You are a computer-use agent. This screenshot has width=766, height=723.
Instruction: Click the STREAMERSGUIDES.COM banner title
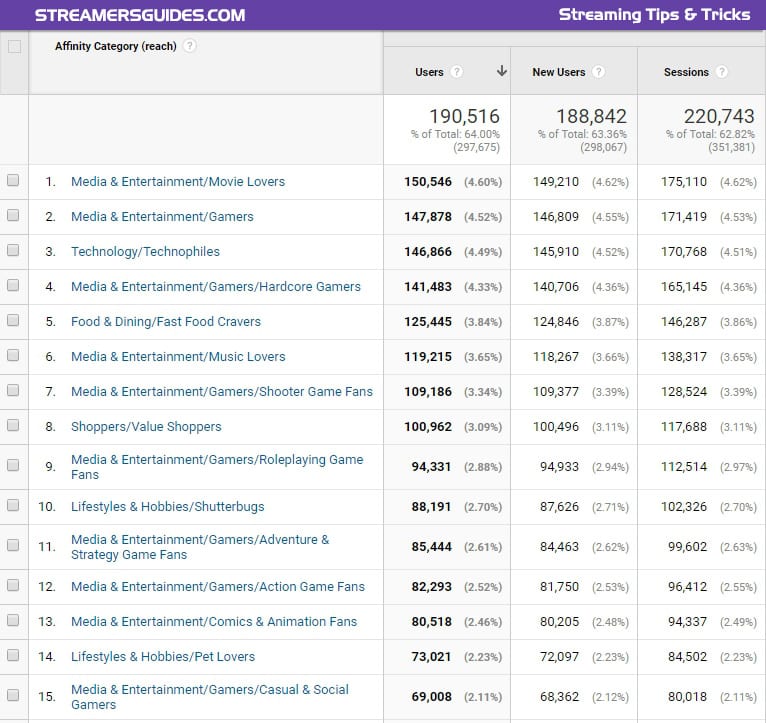coord(140,15)
